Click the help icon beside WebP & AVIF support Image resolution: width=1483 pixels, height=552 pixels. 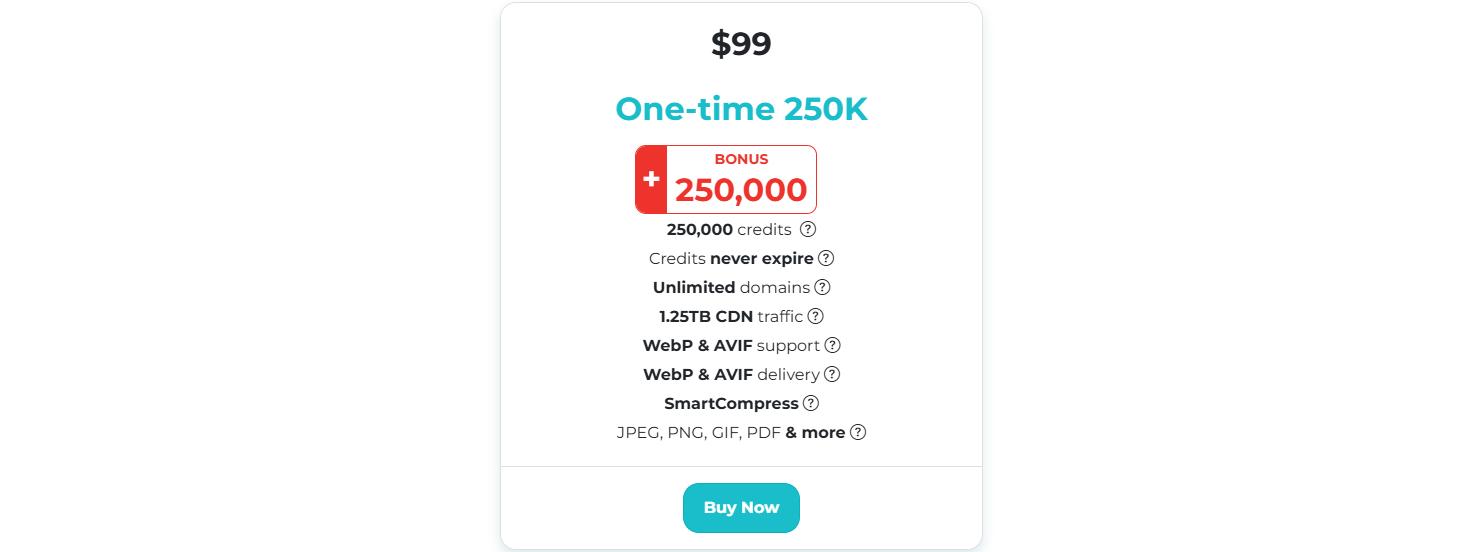tap(832, 345)
